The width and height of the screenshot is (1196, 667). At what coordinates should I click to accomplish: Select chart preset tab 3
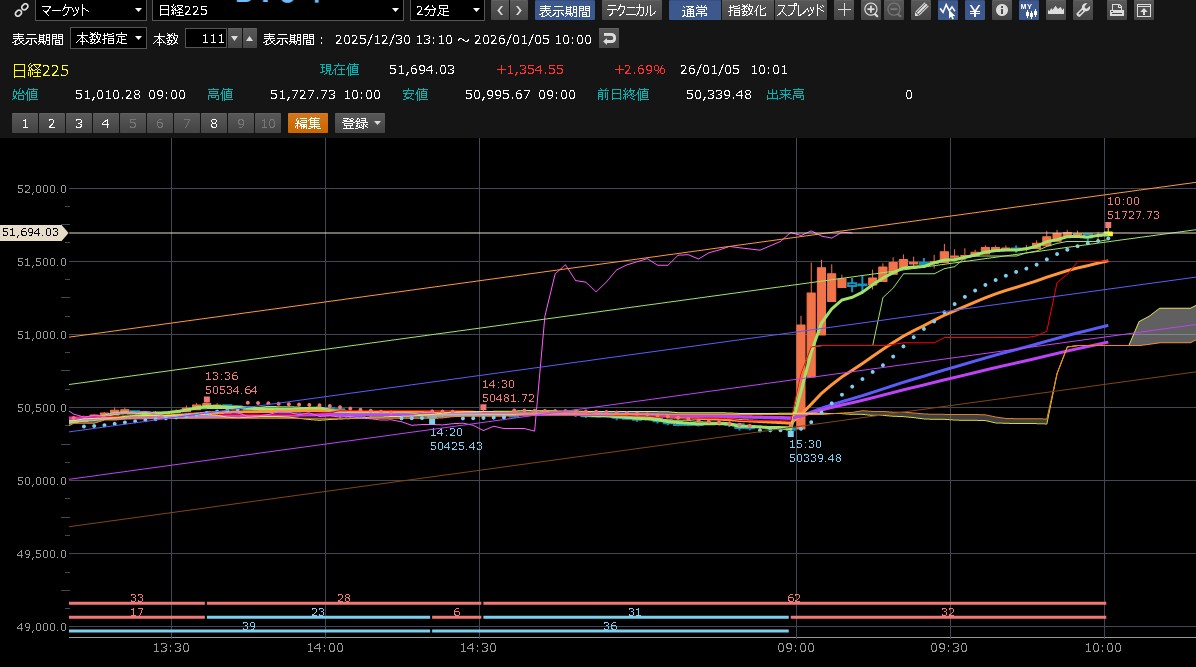point(77,123)
